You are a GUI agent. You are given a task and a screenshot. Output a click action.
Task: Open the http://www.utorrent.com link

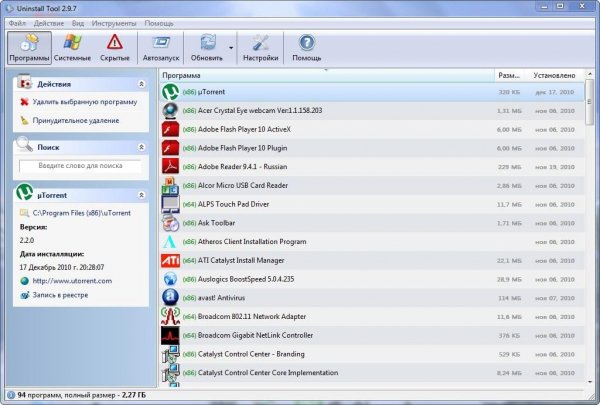pos(72,281)
